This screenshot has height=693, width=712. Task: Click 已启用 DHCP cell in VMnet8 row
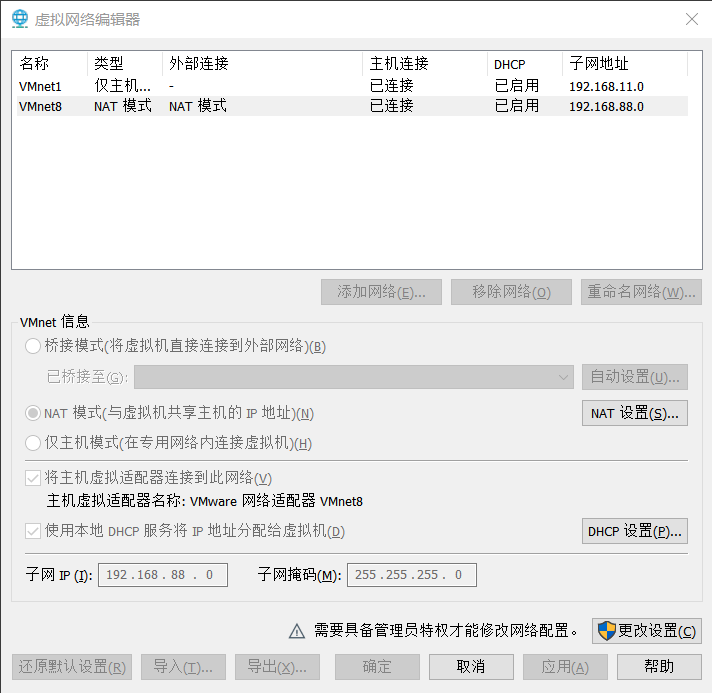coord(517,106)
